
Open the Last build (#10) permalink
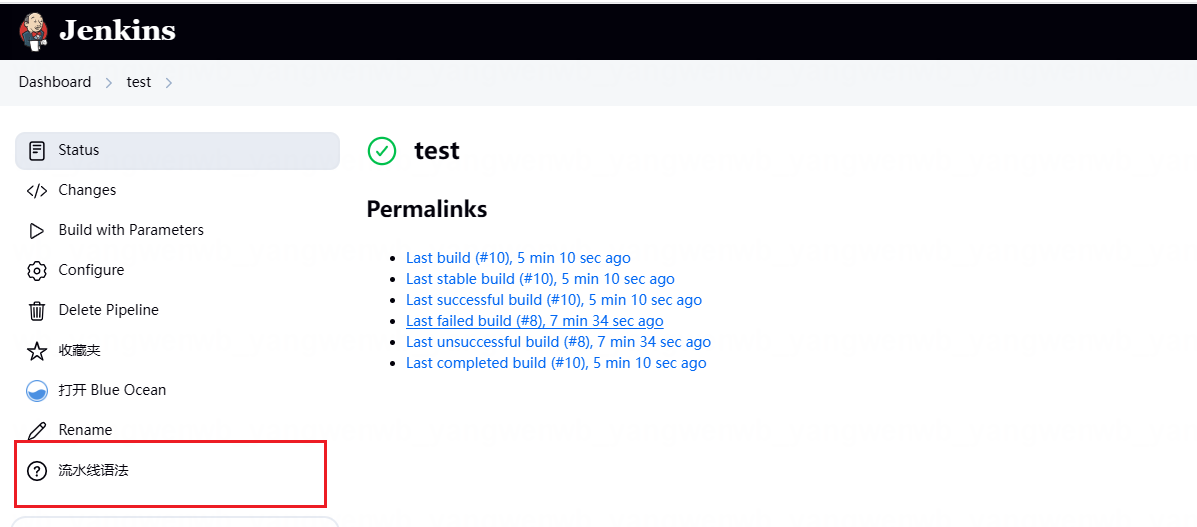pyautogui.click(x=518, y=258)
